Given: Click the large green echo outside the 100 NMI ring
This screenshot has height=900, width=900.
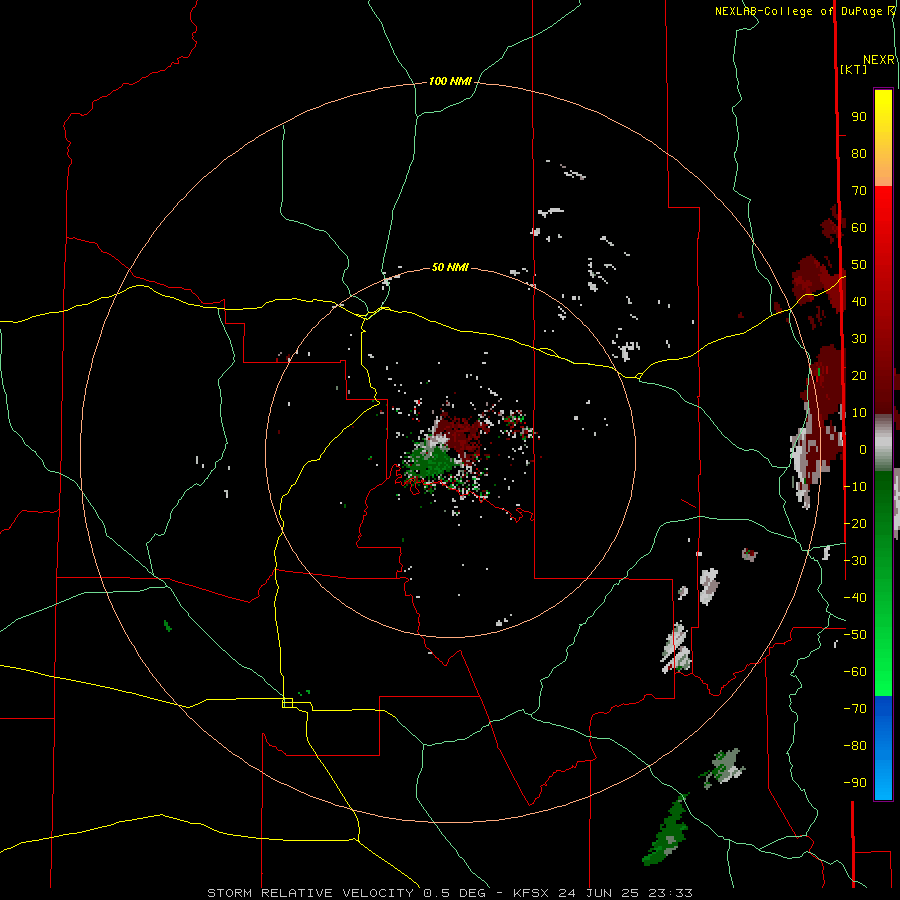Looking at the screenshot, I should click(x=666, y=831).
